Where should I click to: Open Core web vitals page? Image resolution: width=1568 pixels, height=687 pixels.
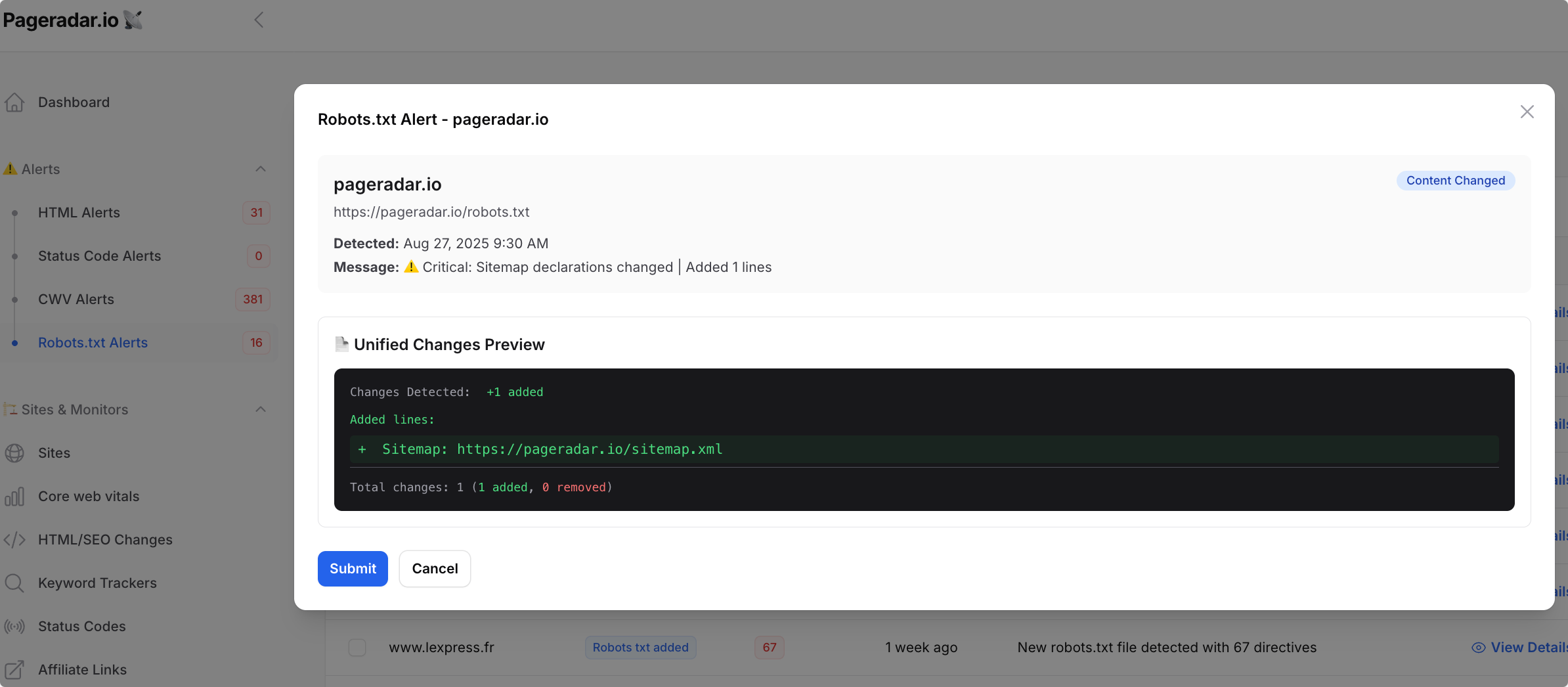coord(89,497)
